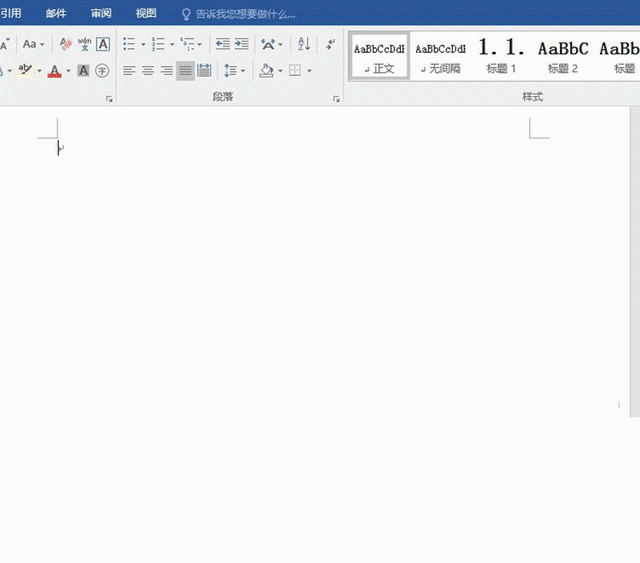Expand the shading color dropdown arrow

tap(280, 71)
